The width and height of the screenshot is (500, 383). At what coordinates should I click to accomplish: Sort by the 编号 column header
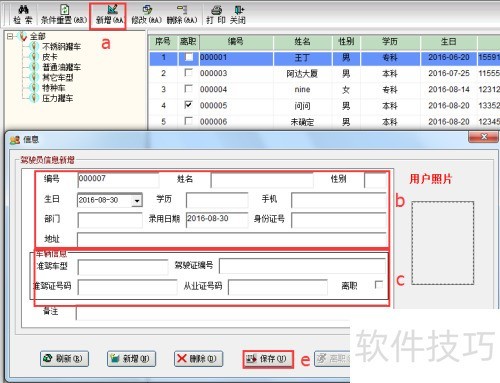point(236,42)
